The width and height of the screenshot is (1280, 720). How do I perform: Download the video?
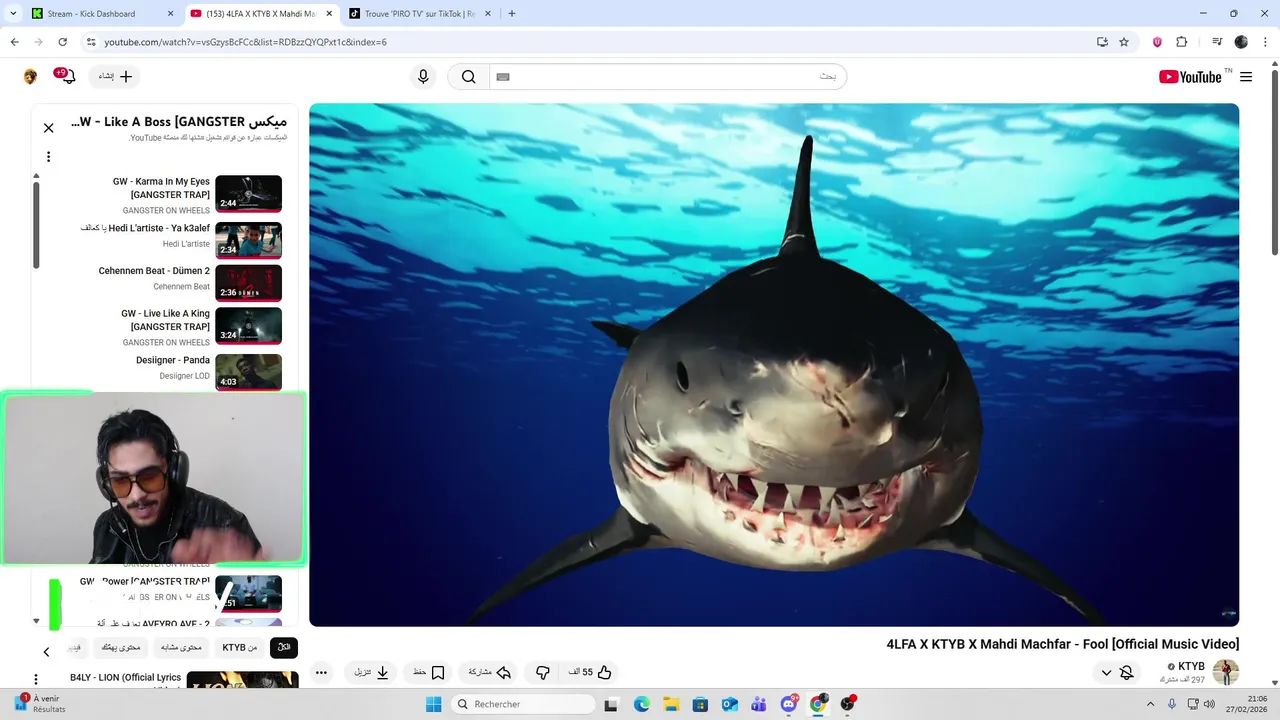click(372, 673)
